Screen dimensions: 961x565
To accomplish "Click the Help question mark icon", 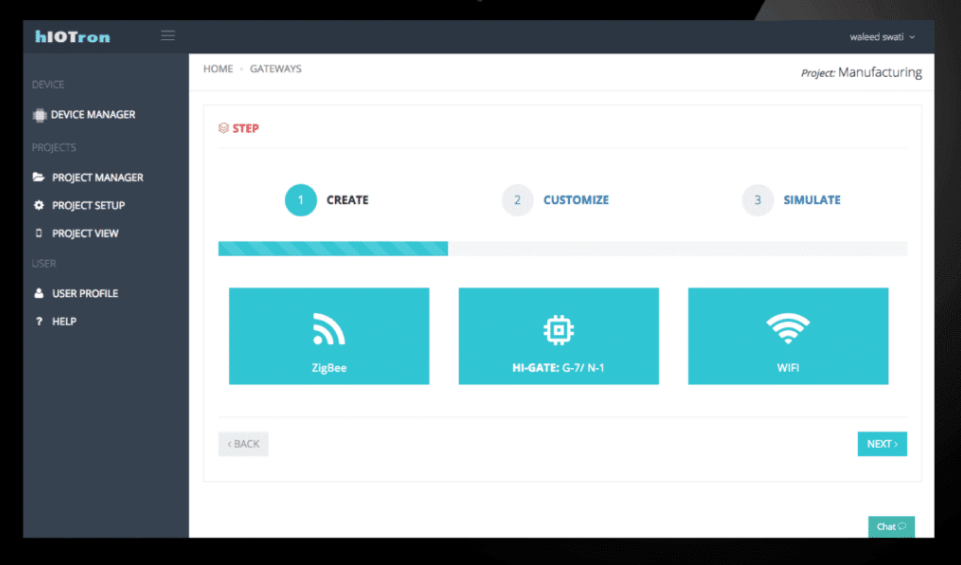I will (x=39, y=321).
